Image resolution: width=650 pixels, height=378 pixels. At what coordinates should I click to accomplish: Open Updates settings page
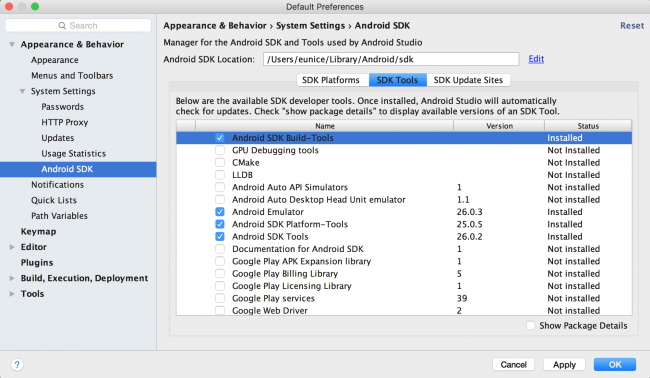pyautogui.click(x=58, y=138)
